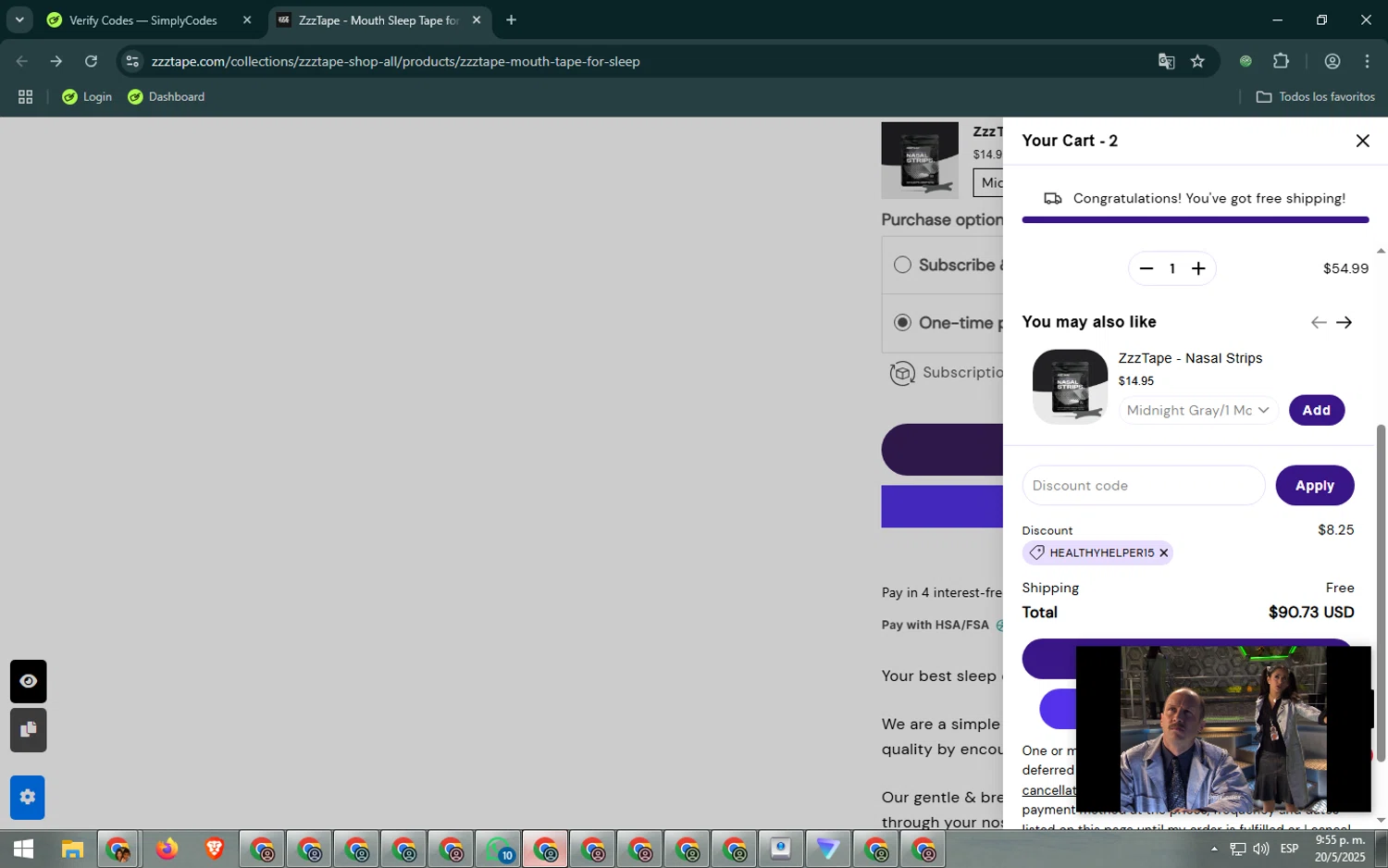Open the apps grid in bookmarks bar
The height and width of the screenshot is (868, 1388).
pos(25,97)
